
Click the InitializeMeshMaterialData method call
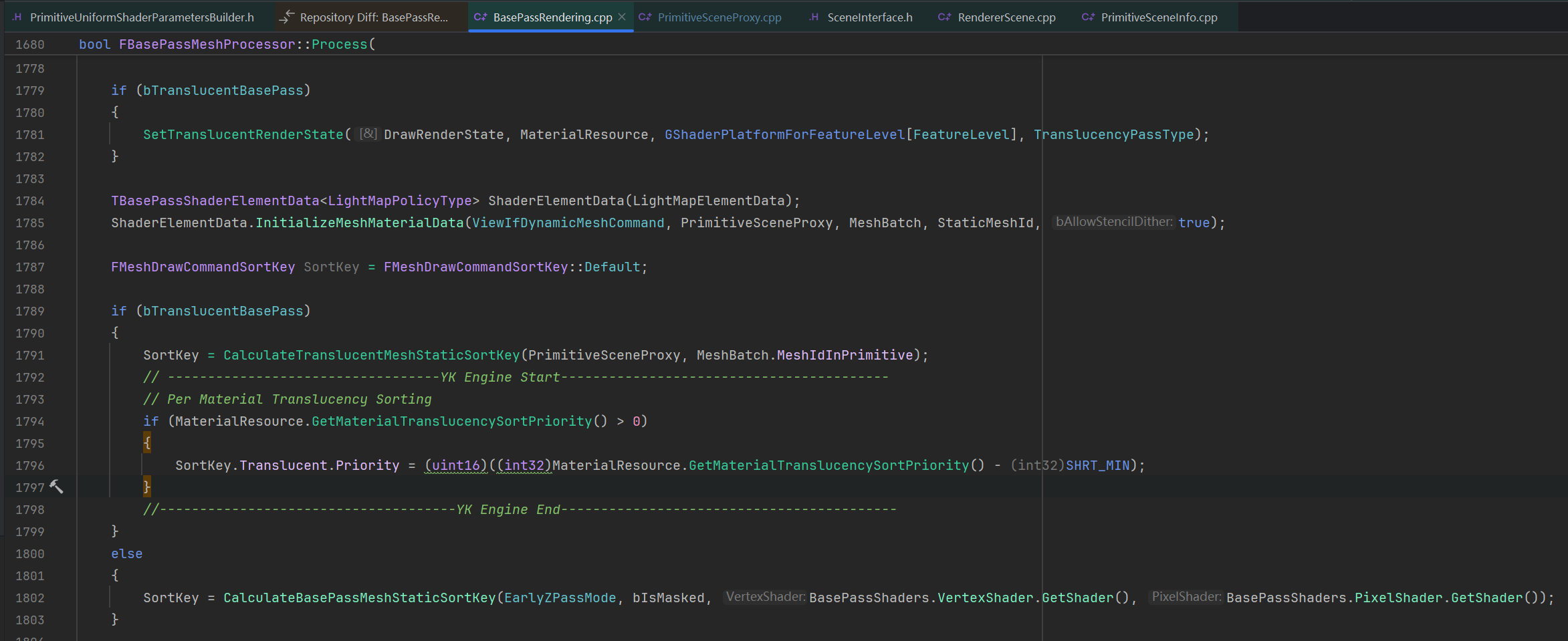[359, 223]
